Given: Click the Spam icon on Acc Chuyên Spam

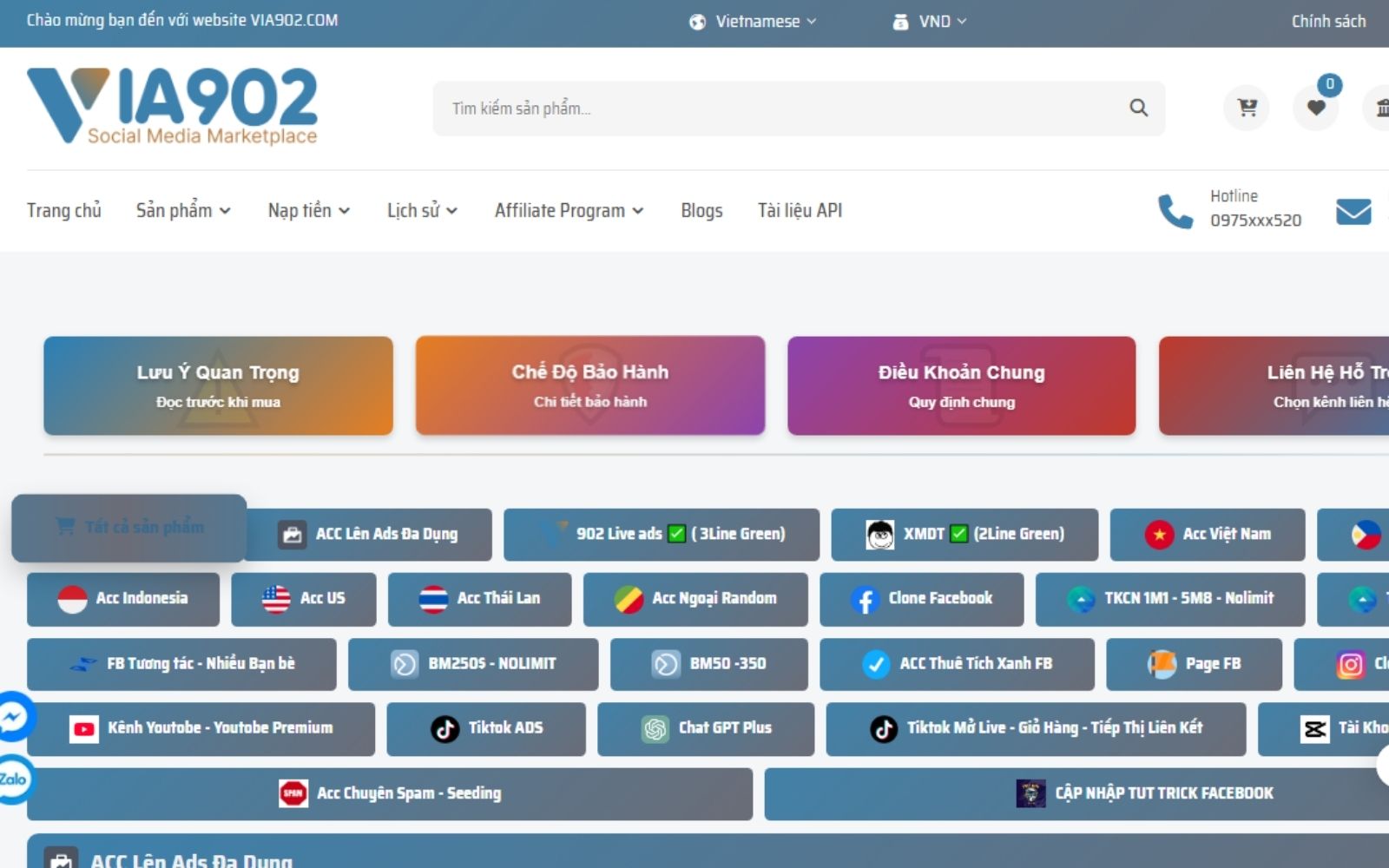Looking at the screenshot, I should point(293,793).
